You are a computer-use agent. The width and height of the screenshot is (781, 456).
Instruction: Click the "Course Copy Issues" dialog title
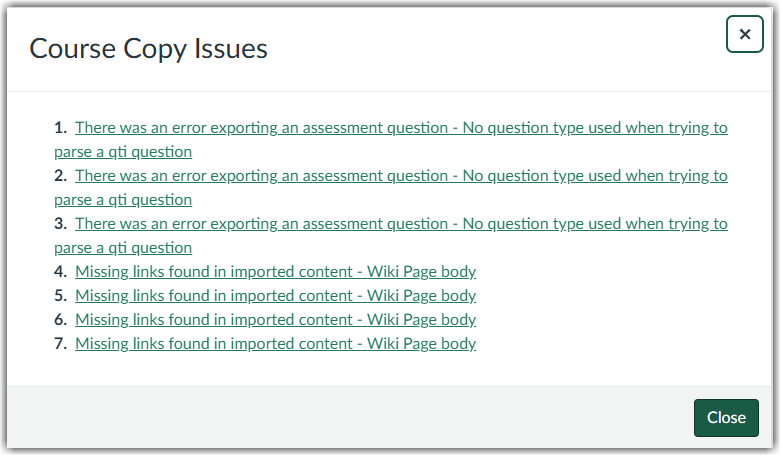pyautogui.click(x=148, y=48)
